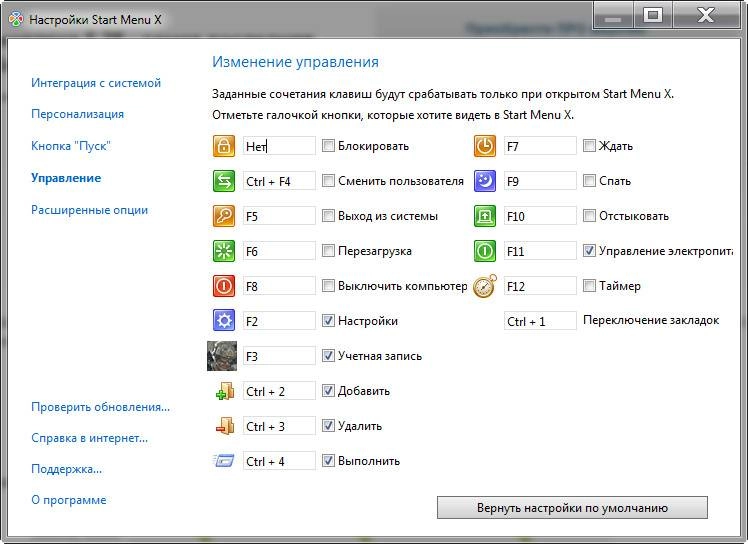748x544 pixels.
Task: Click the Поддержка link
Action: [66, 469]
